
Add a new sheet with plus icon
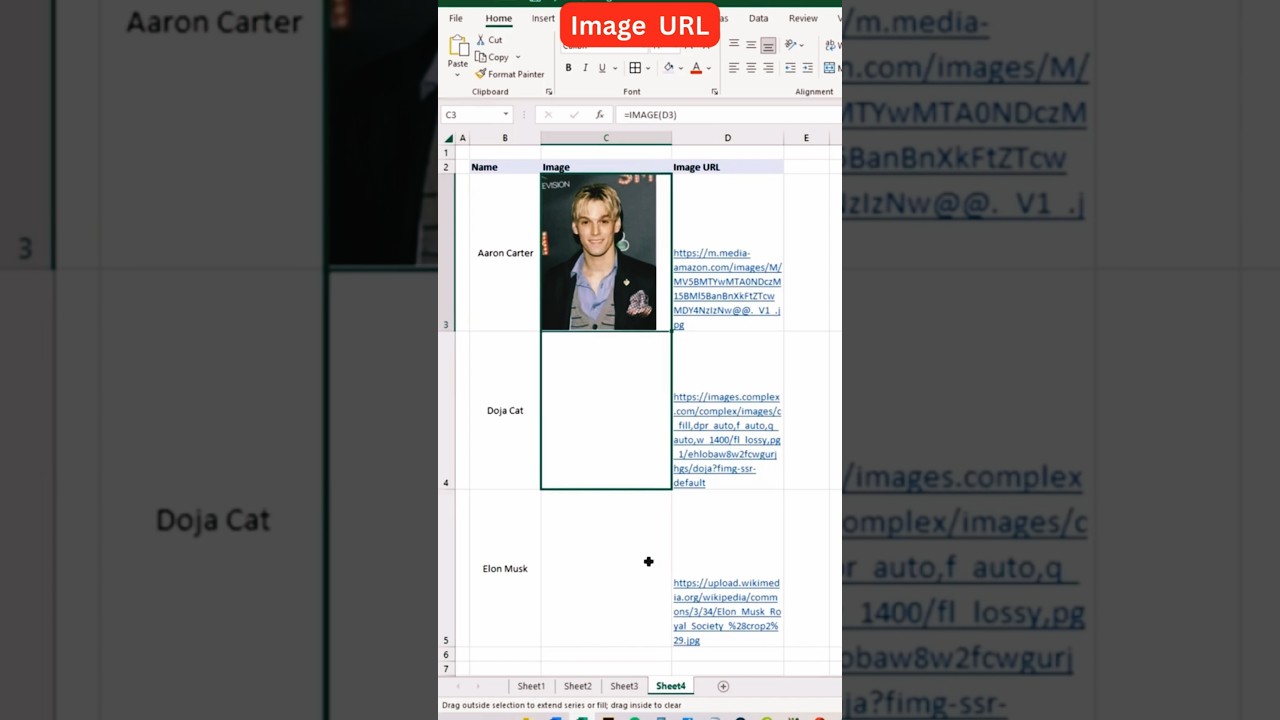(x=723, y=686)
